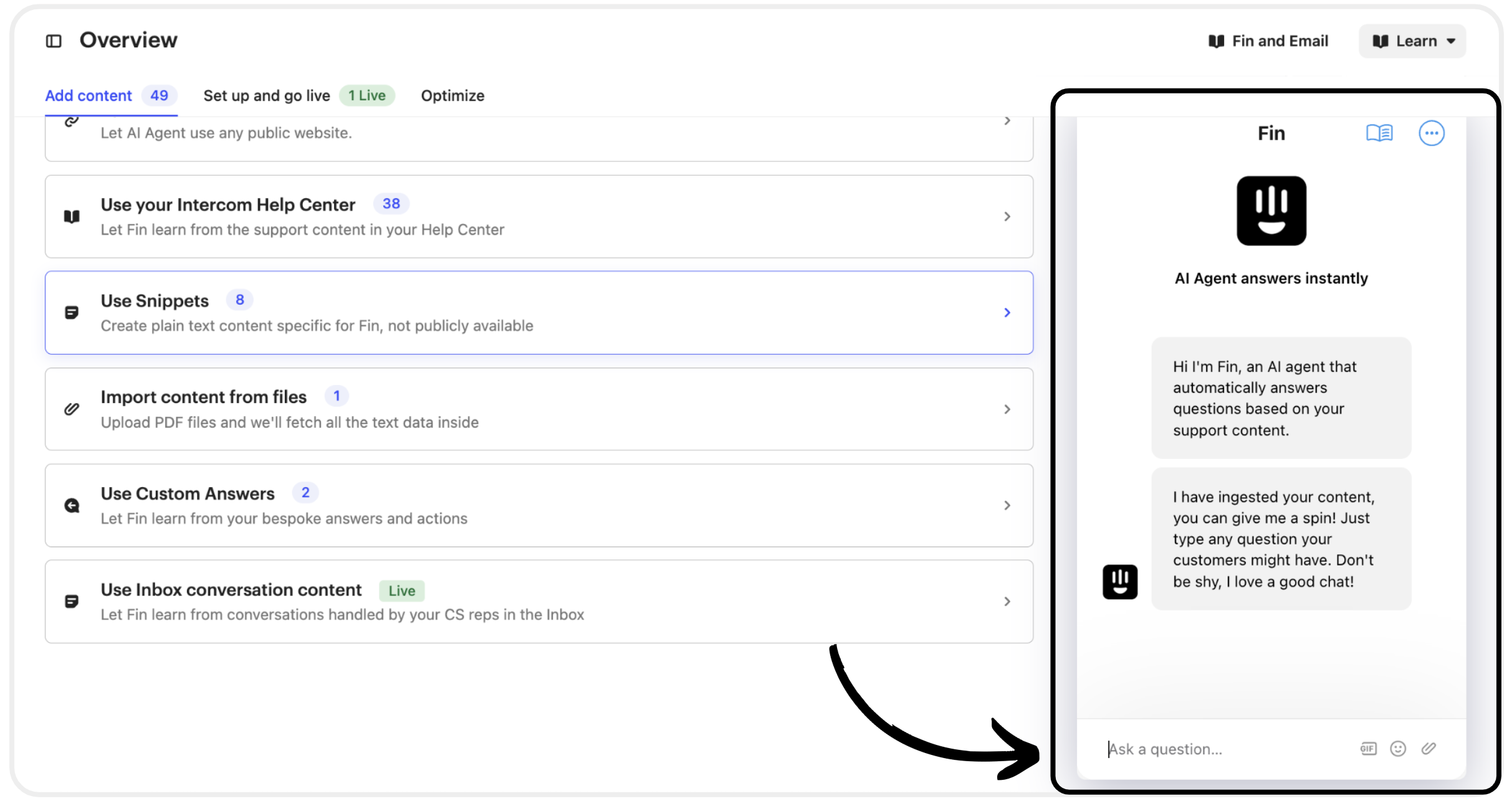Click the large Fin logo avatar
Viewport: 1512px width, 806px height.
coord(1271,211)
